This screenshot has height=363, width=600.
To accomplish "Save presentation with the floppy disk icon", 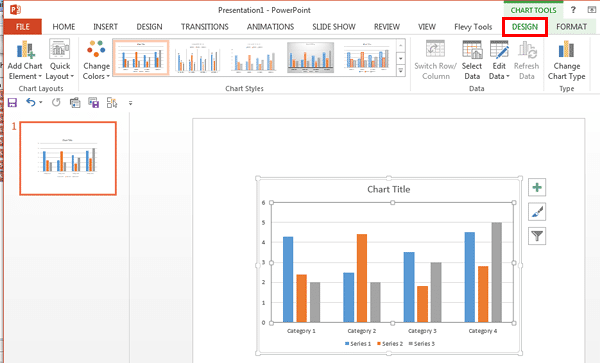I will [x=12, y=103].
